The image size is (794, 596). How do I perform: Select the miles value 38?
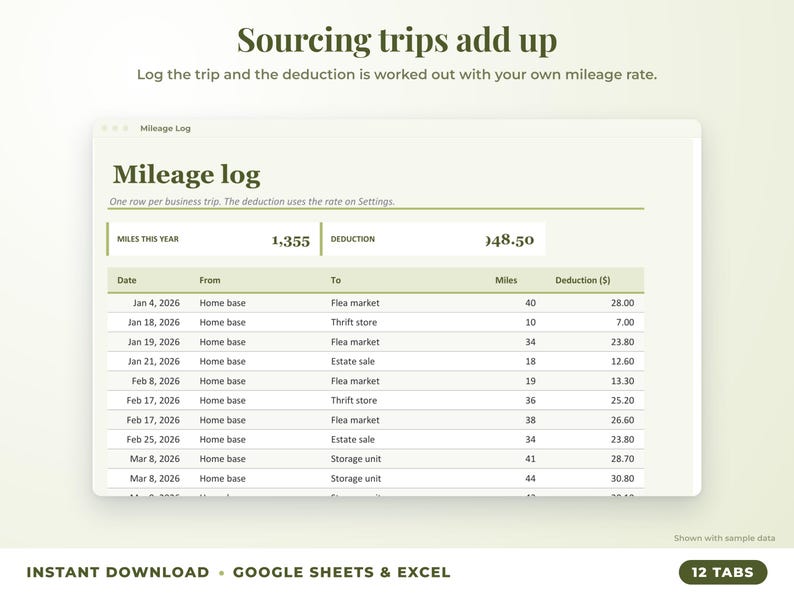[530, 420]
